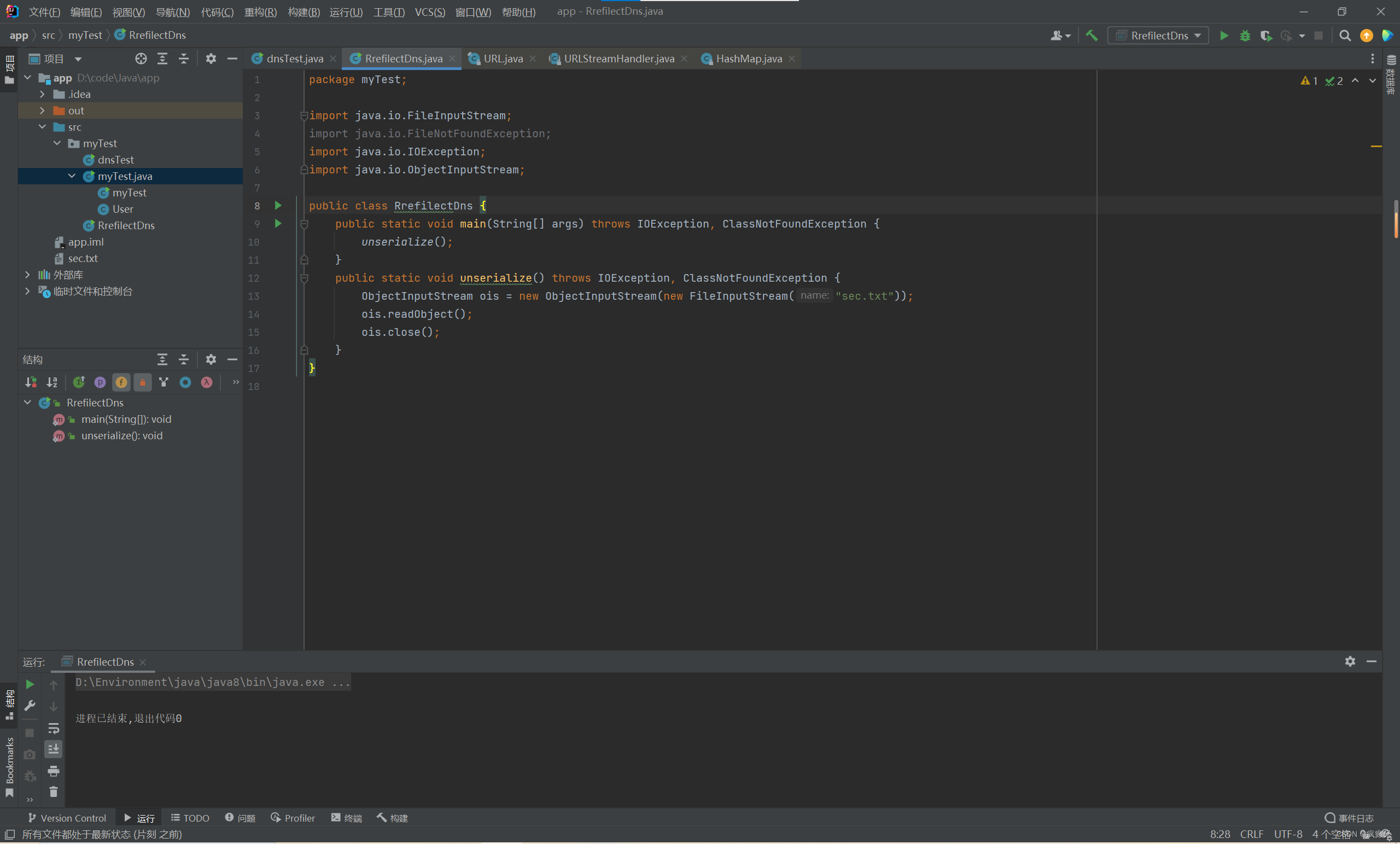Screen dimensions: 1400x844
Task: Expand all nodes in project panel
Action: 162,59
